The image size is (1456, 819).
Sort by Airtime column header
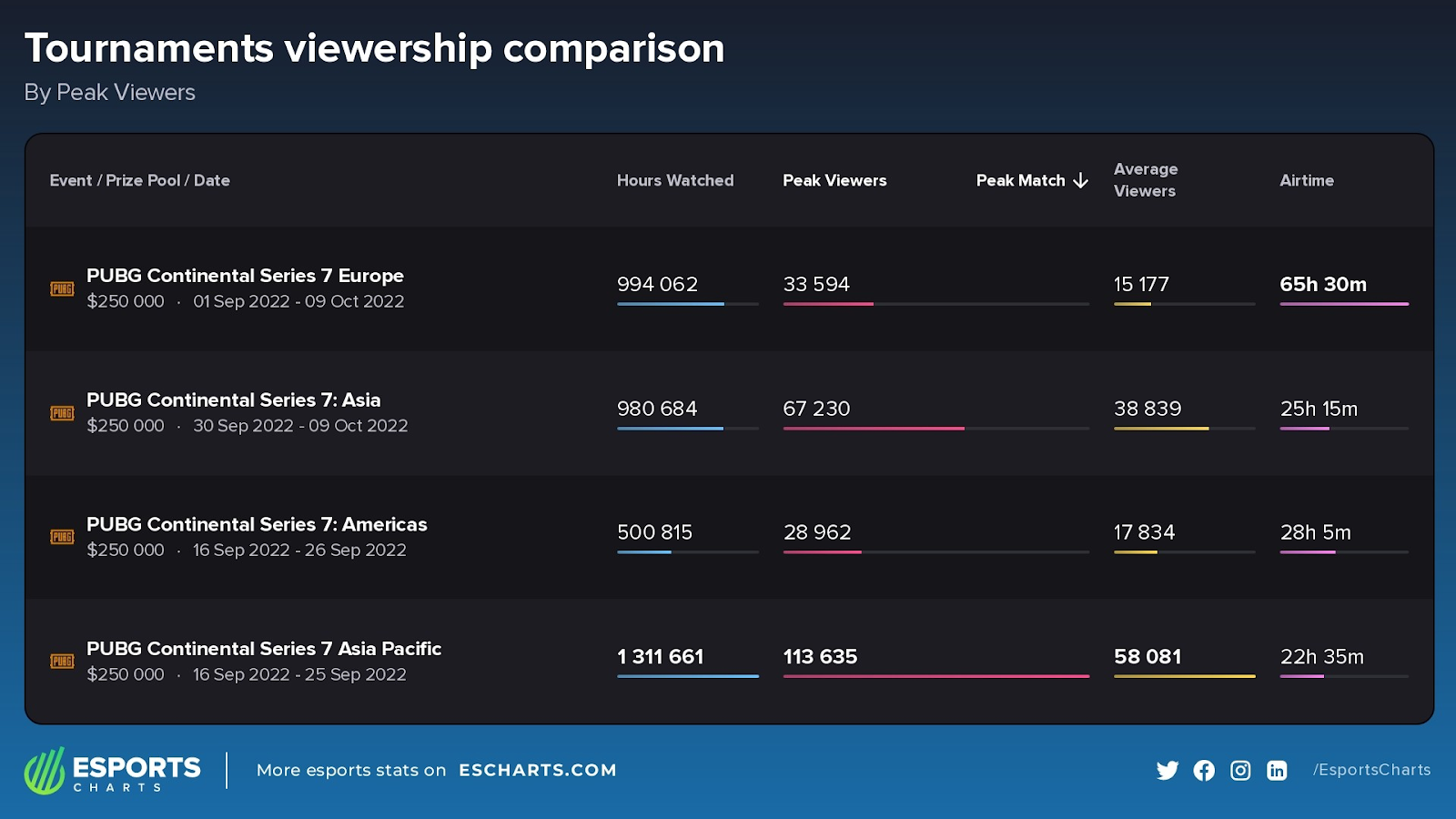(x=1307, y=180)
